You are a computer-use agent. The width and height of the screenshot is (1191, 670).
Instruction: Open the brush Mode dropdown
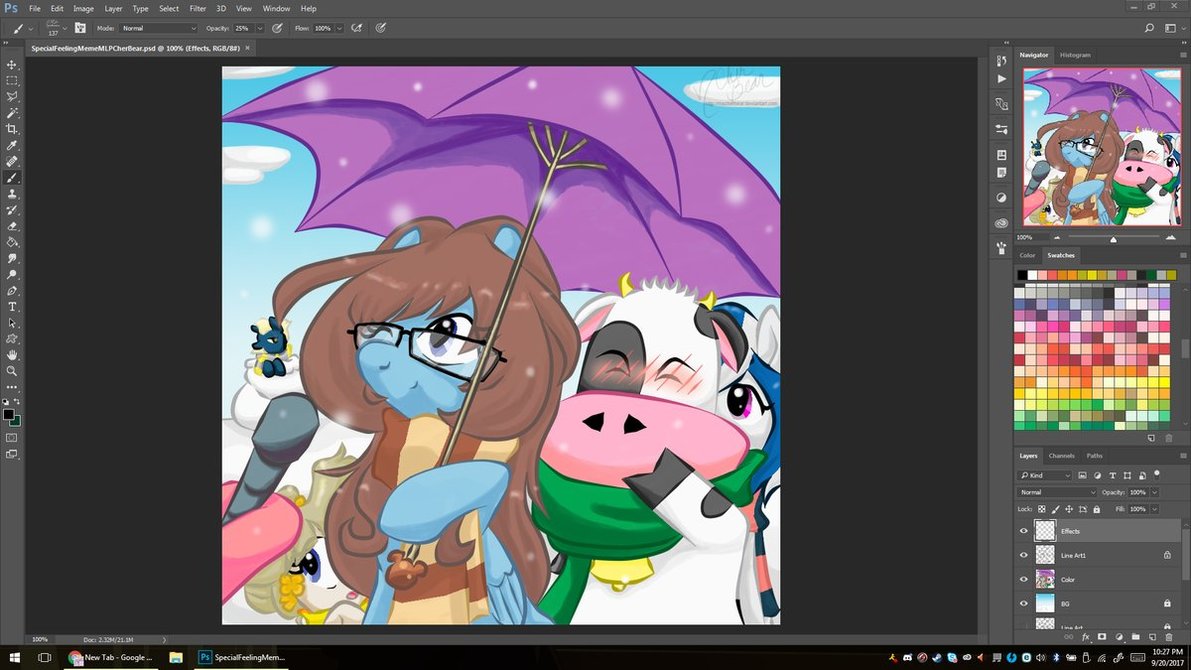[158, 28]
